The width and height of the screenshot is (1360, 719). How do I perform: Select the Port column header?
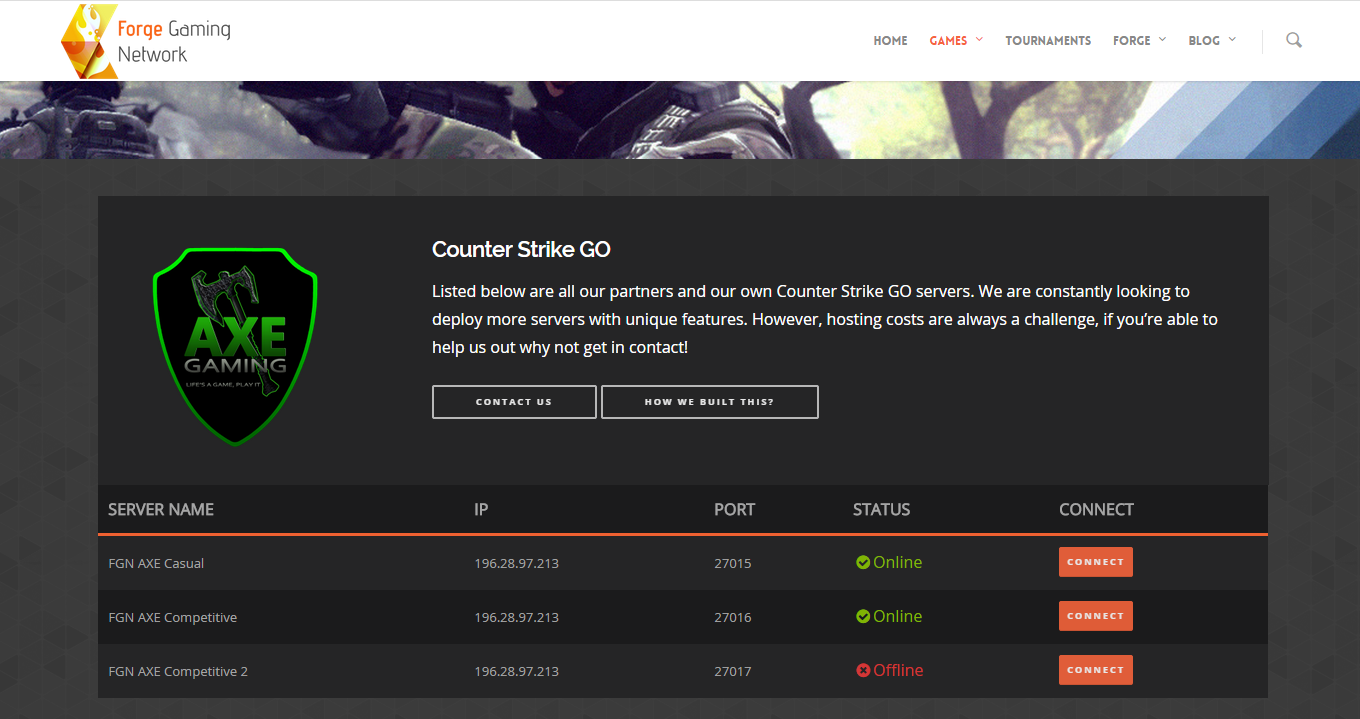[x=735, y=510]
